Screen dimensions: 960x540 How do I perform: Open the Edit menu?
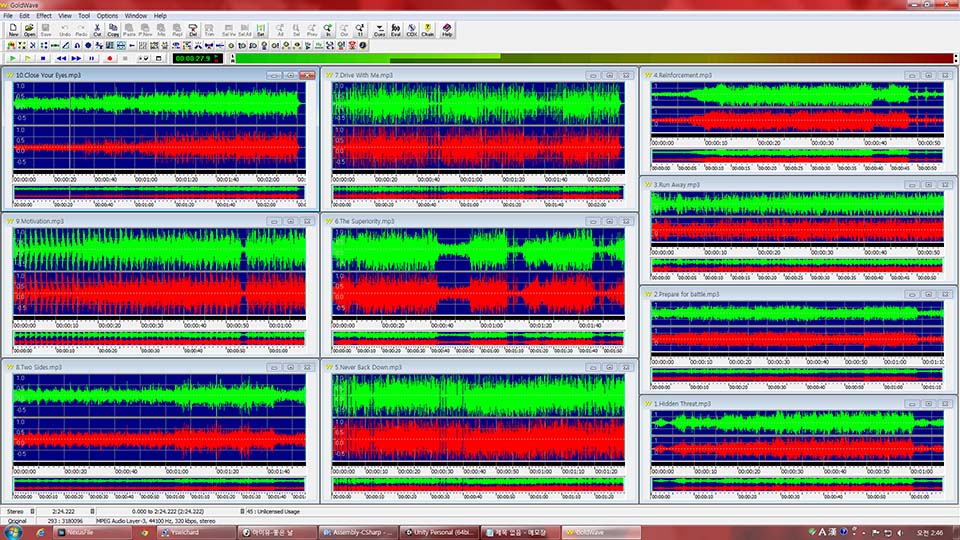(x=24, y=16)
